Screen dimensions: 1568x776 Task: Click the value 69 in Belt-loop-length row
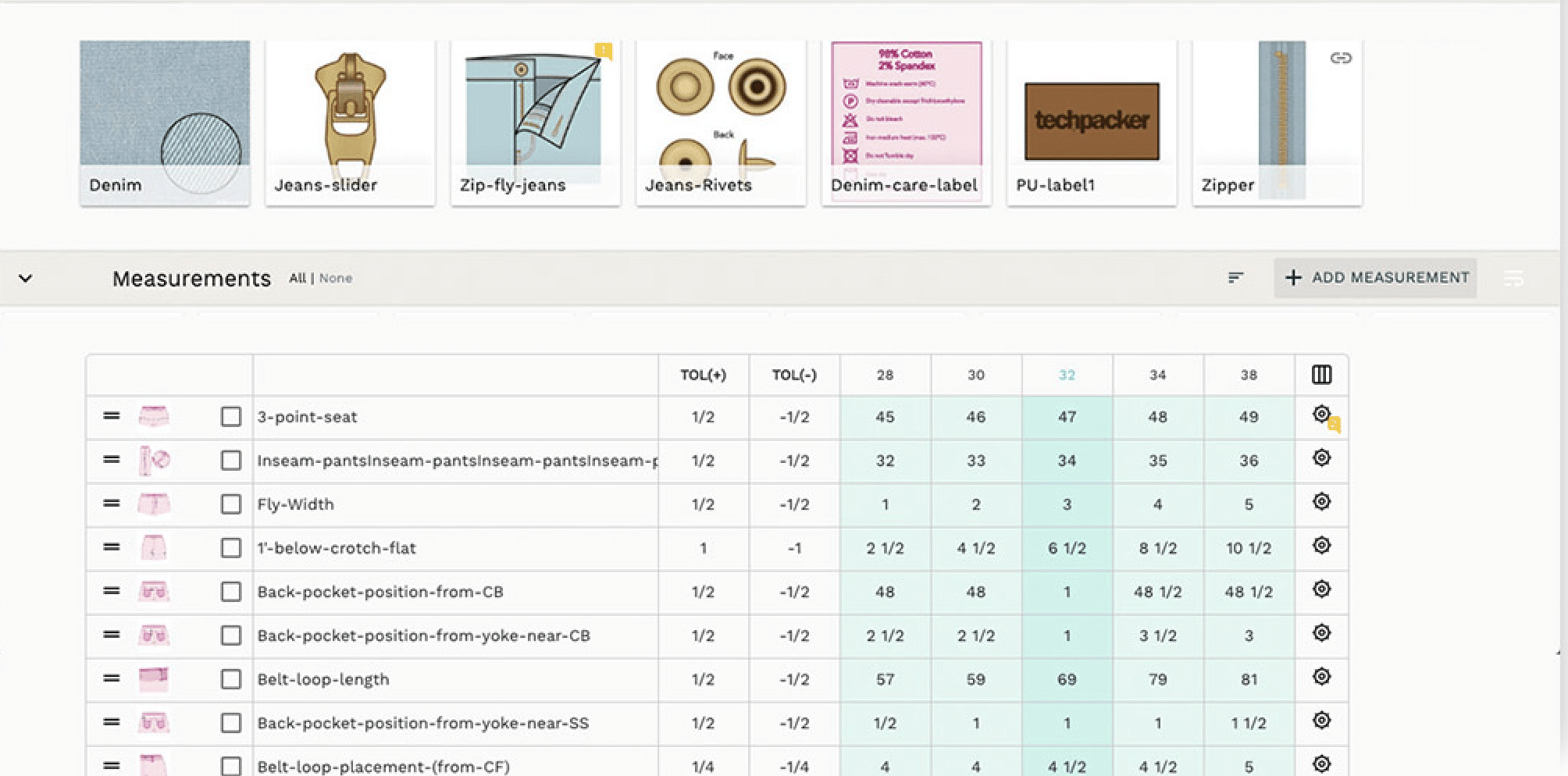(1067, 679)
